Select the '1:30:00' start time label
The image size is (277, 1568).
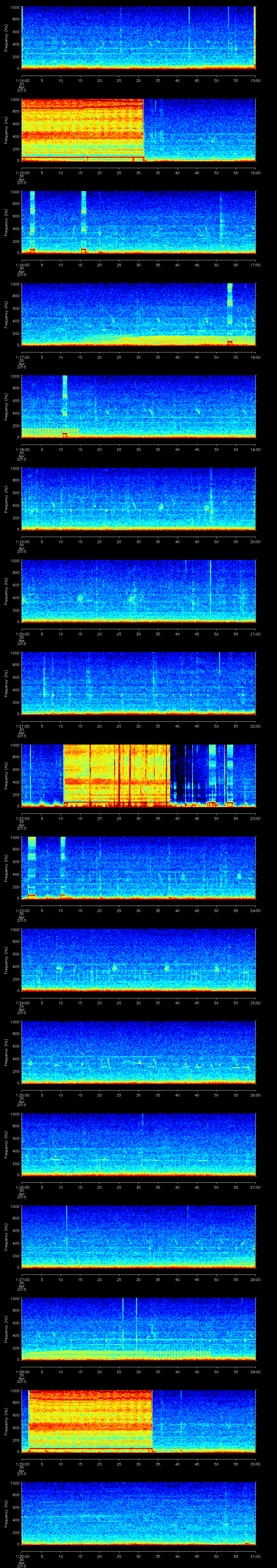pyautogui.click(x=22, y=1556)
